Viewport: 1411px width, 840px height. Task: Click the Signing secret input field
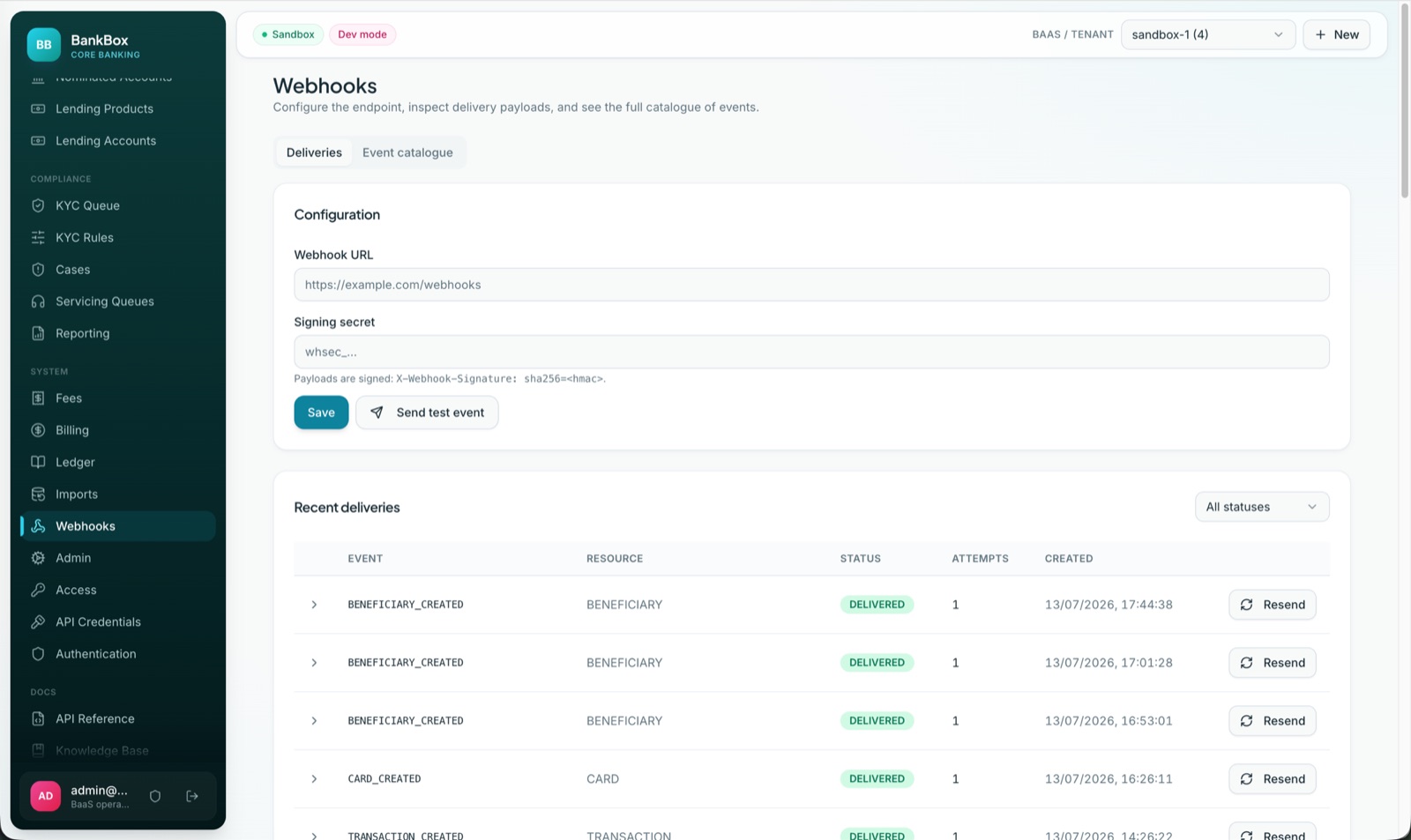811,352
